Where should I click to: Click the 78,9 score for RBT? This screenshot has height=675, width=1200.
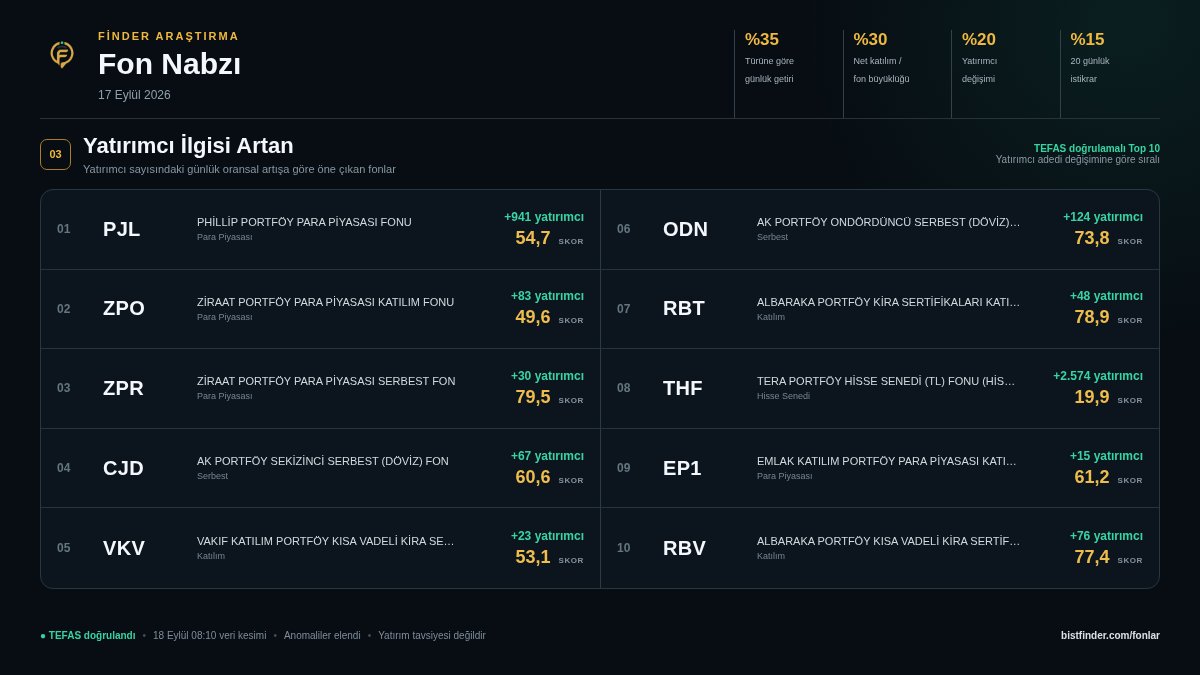(1092, 317)
